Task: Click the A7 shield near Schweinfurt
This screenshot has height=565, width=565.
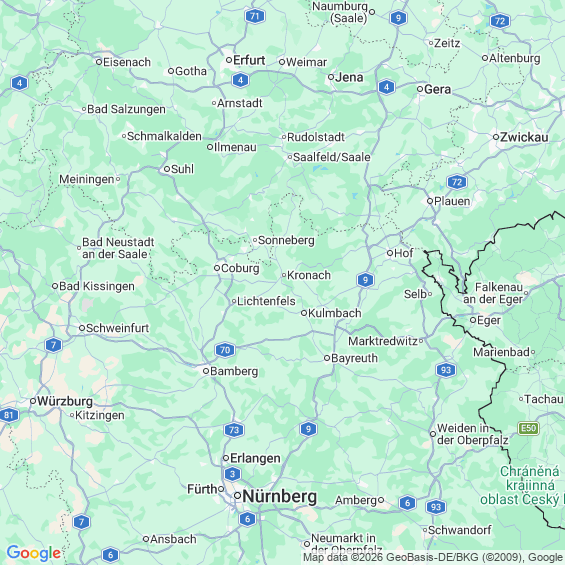Action: coord(53,345)
